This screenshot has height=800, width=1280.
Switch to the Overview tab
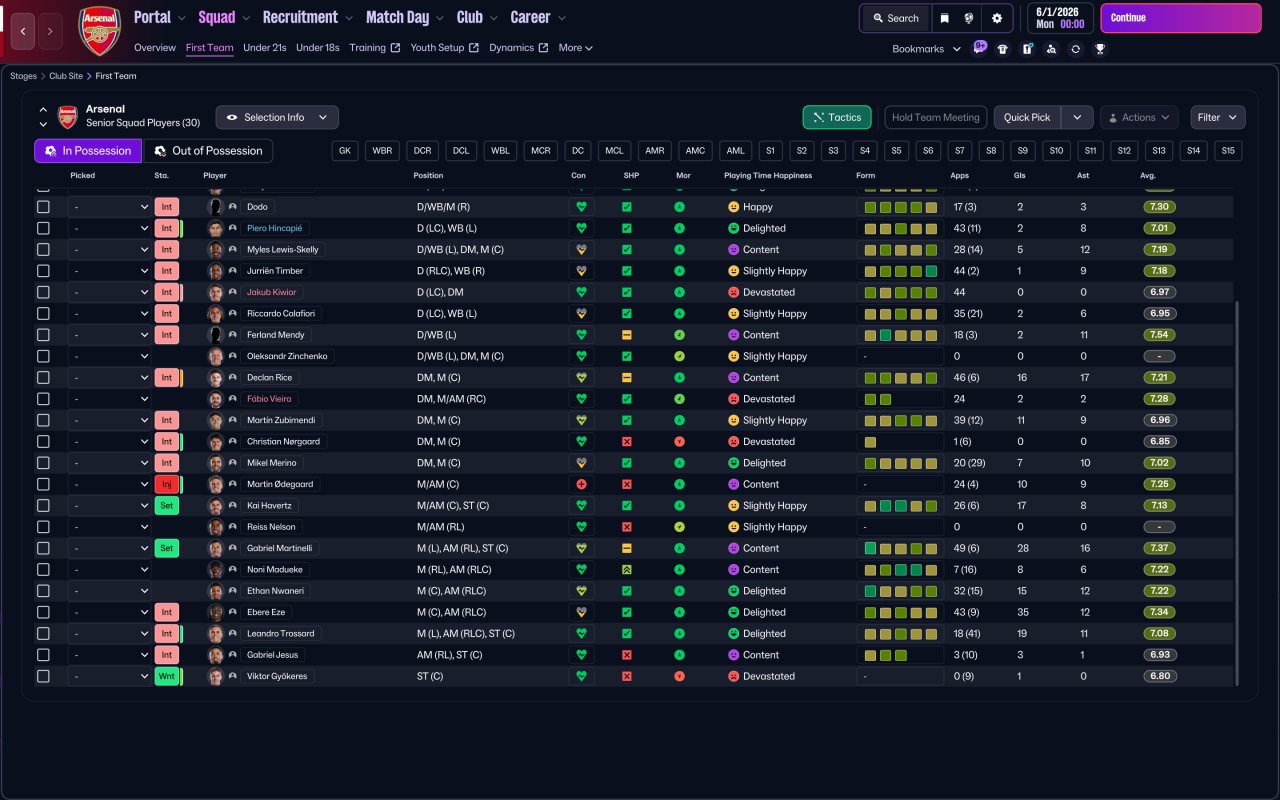click(155, 48)
